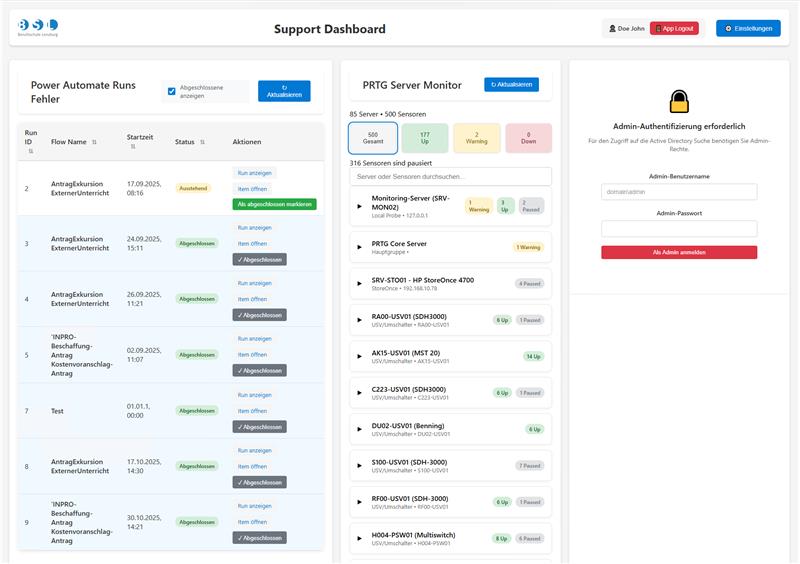Click Run anzeigen for run ID 3
The image size is (800, 564).
(x=254, y=228)
